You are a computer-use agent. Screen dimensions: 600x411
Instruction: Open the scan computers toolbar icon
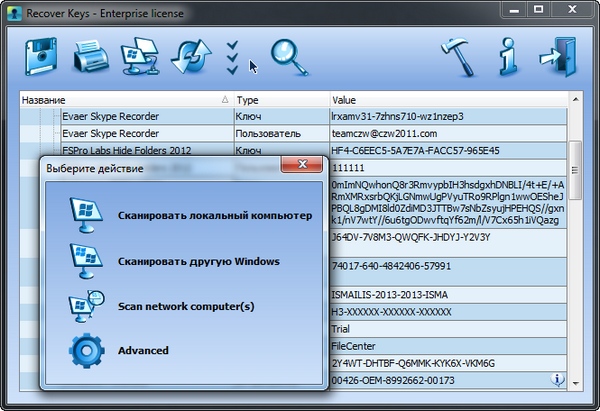coord(140,56)
